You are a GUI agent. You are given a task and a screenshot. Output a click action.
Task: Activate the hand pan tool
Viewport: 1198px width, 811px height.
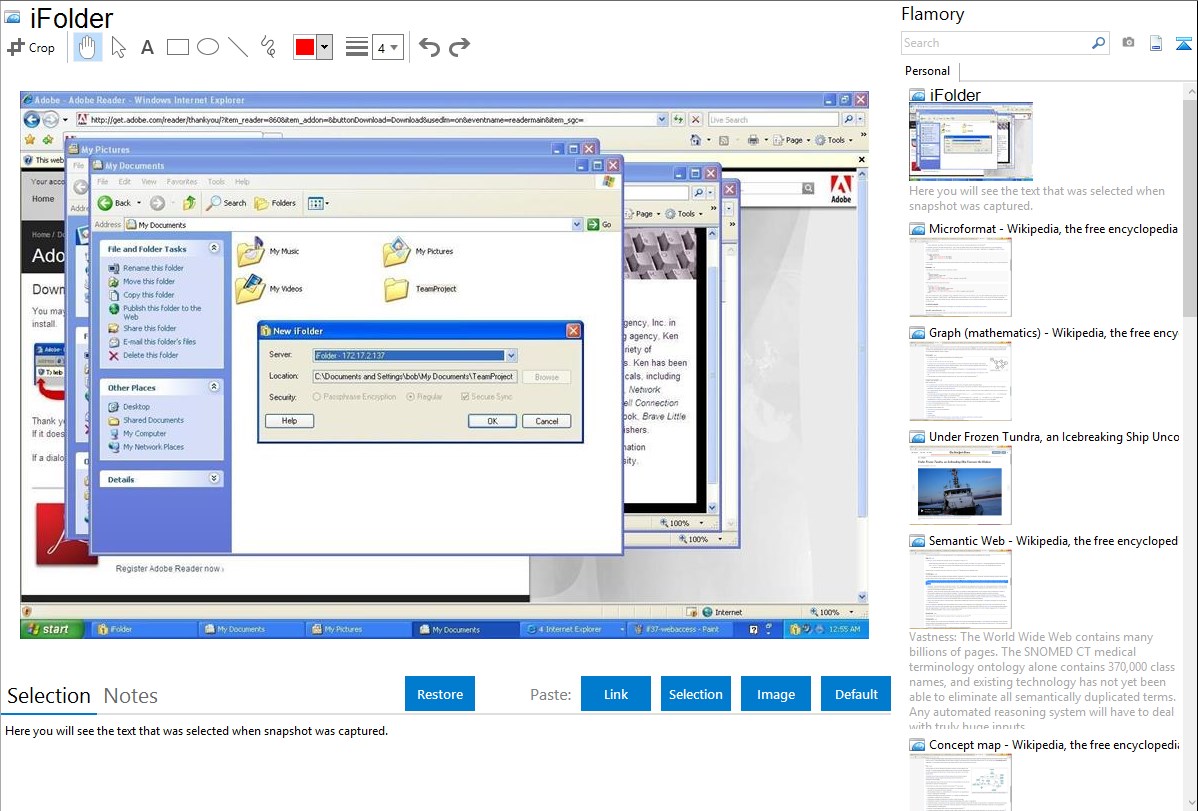pos(87,47)
